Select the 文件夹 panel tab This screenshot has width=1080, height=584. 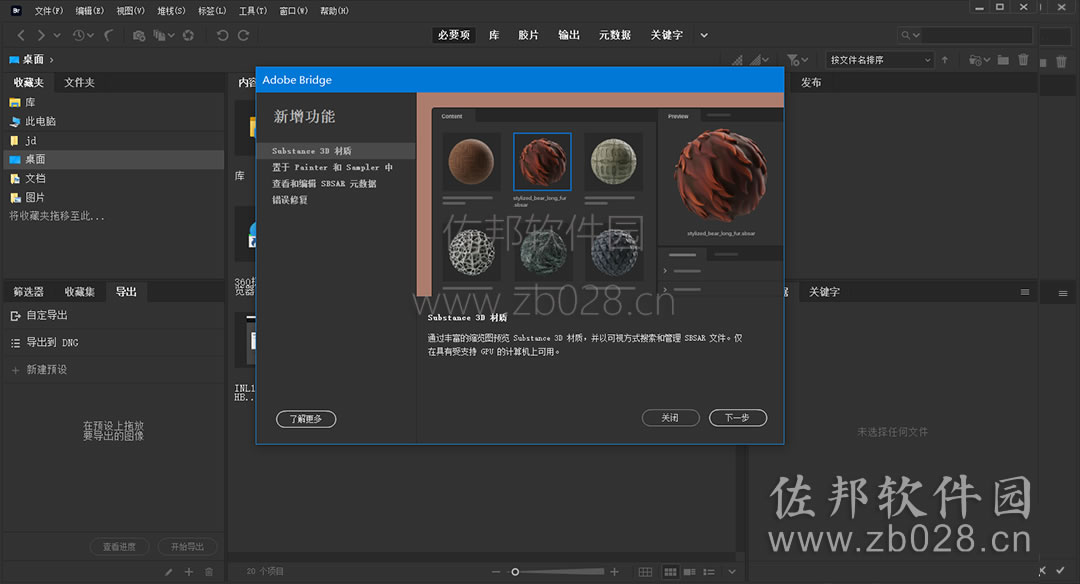coord(79,83)
